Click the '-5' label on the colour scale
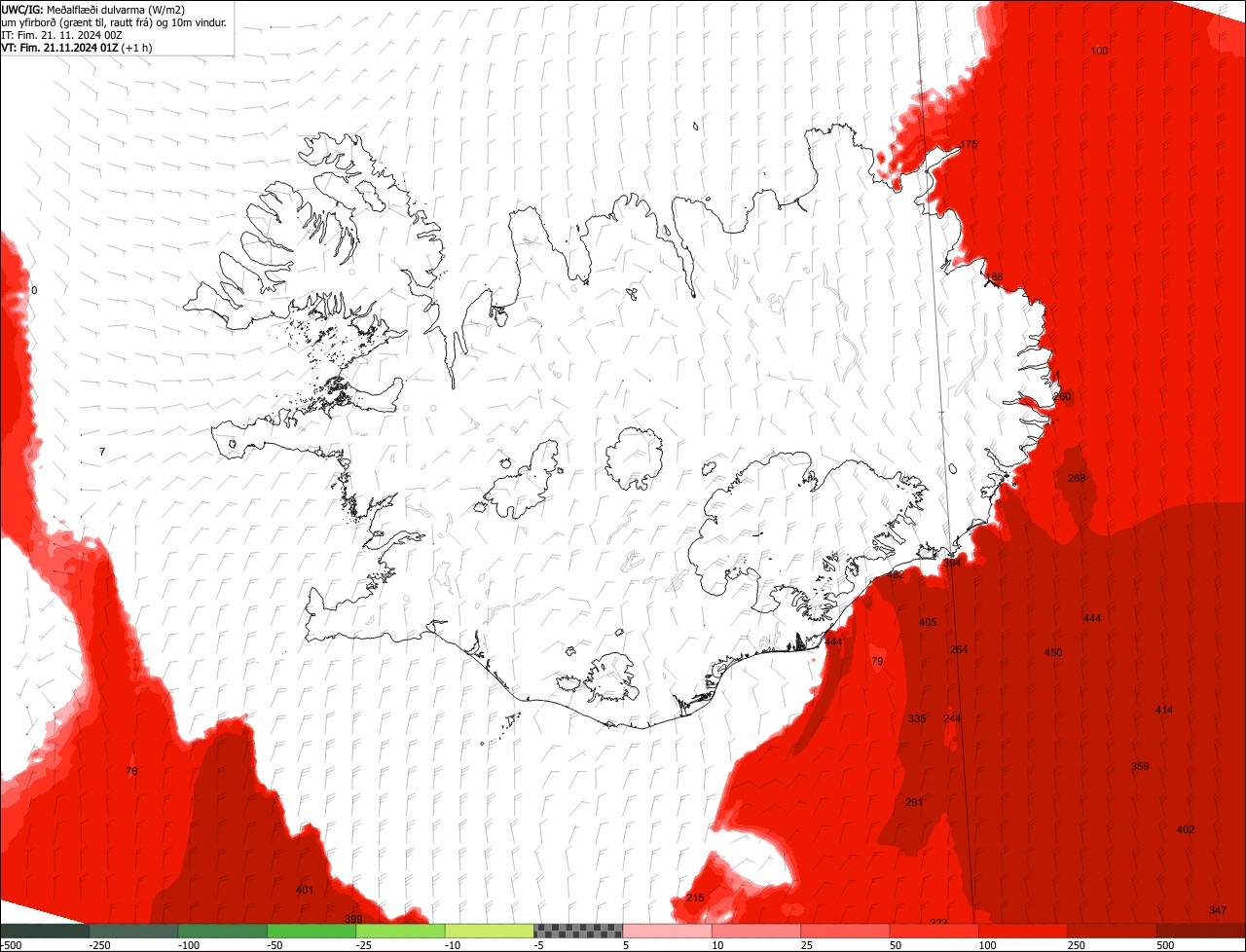Screen dimensions: 1246x952 tap(540, 945)
